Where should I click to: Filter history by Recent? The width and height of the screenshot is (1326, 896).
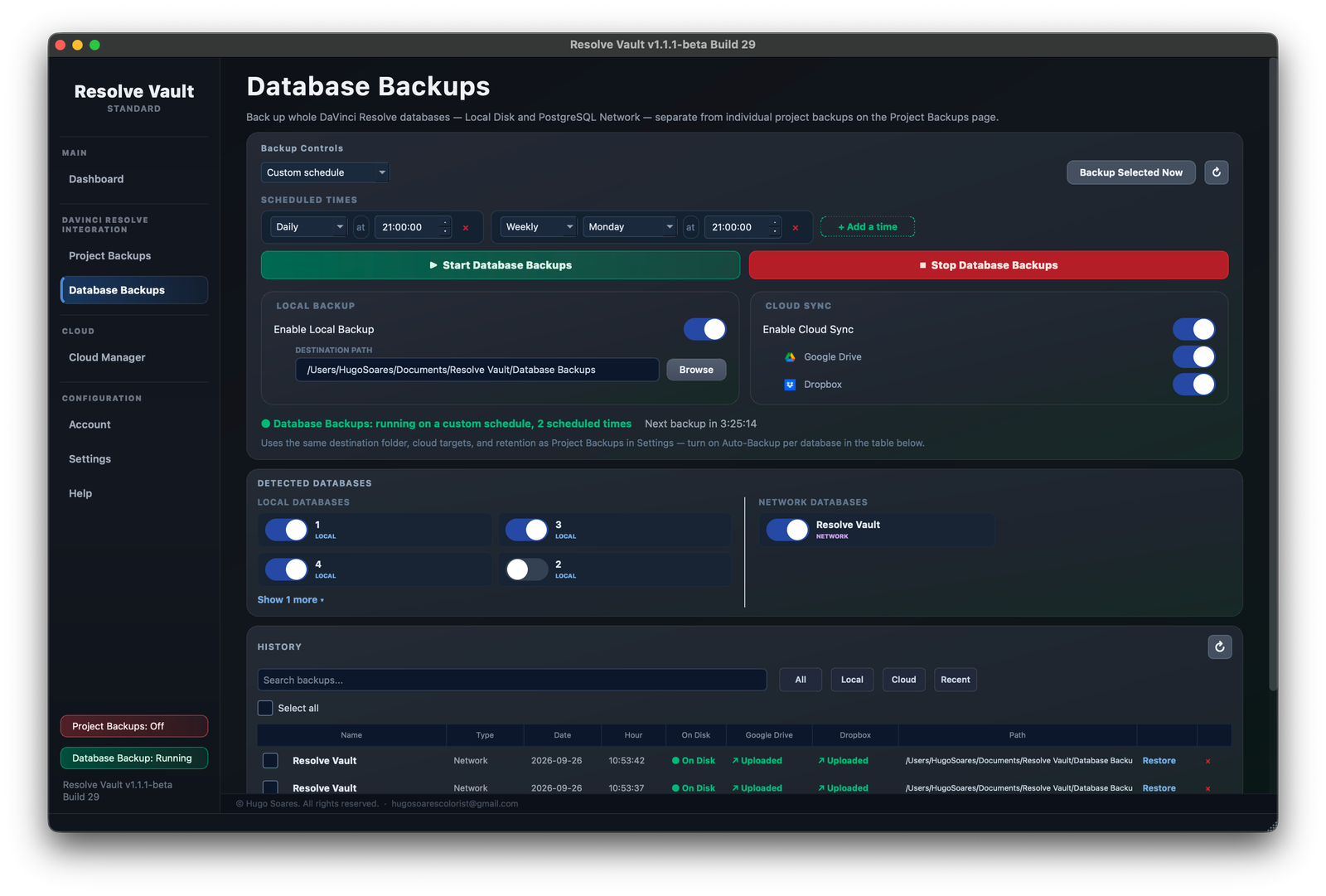pyautogui.click(x=956, y=680)
